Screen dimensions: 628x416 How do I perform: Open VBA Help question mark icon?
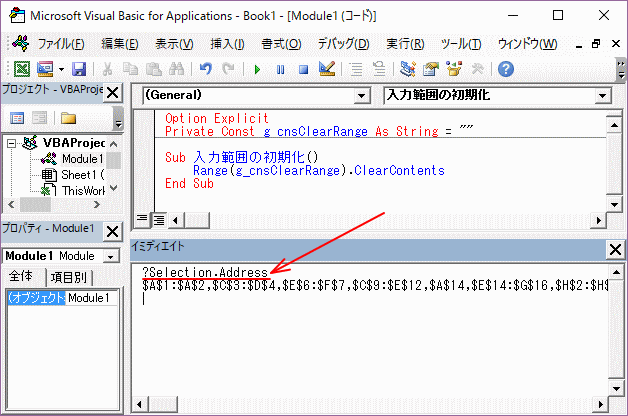click(x=506, y=69)
